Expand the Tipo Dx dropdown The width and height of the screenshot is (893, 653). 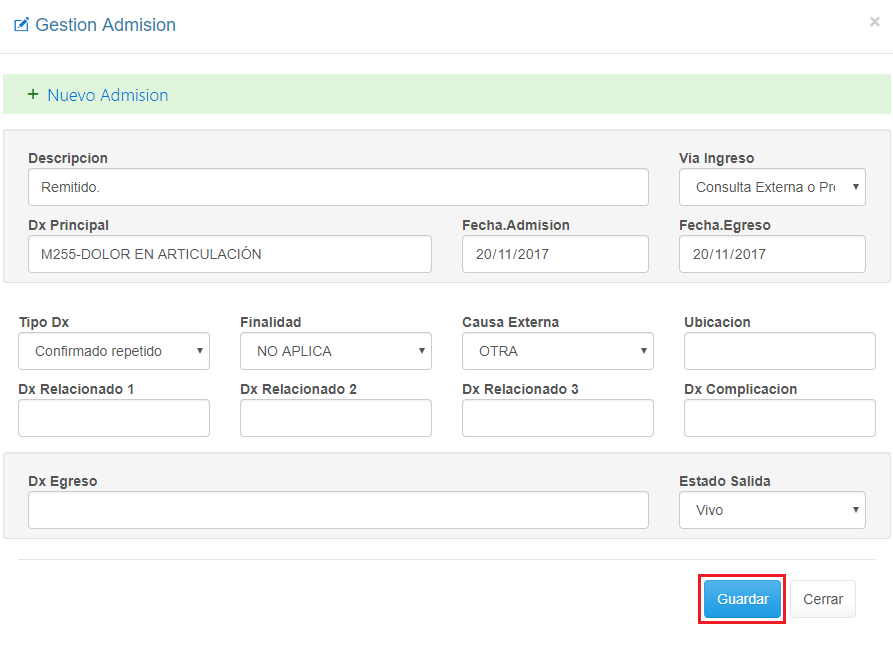pos(114,351)
